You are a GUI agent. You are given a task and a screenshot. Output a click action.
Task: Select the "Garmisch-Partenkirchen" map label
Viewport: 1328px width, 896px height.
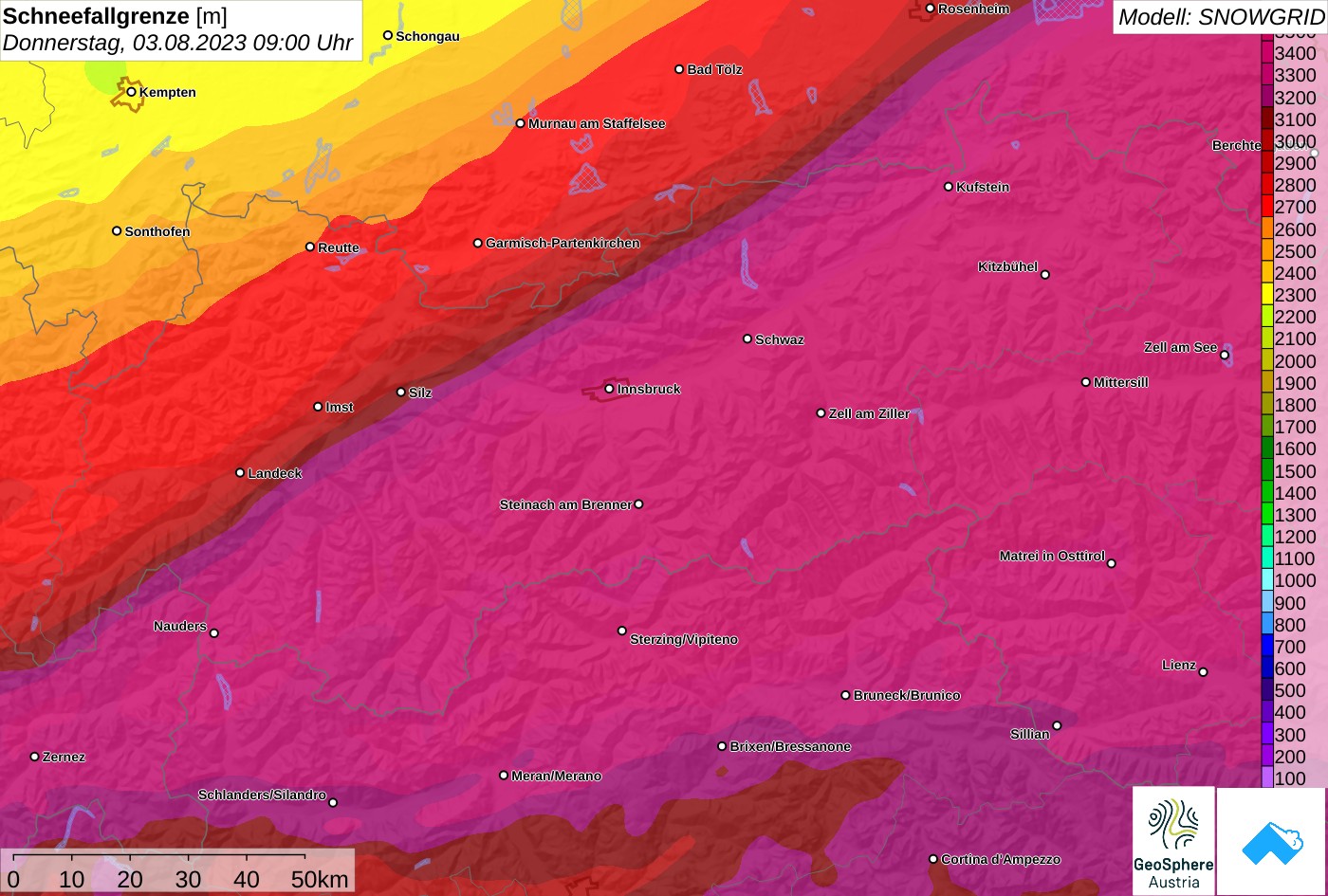point(563,243)
